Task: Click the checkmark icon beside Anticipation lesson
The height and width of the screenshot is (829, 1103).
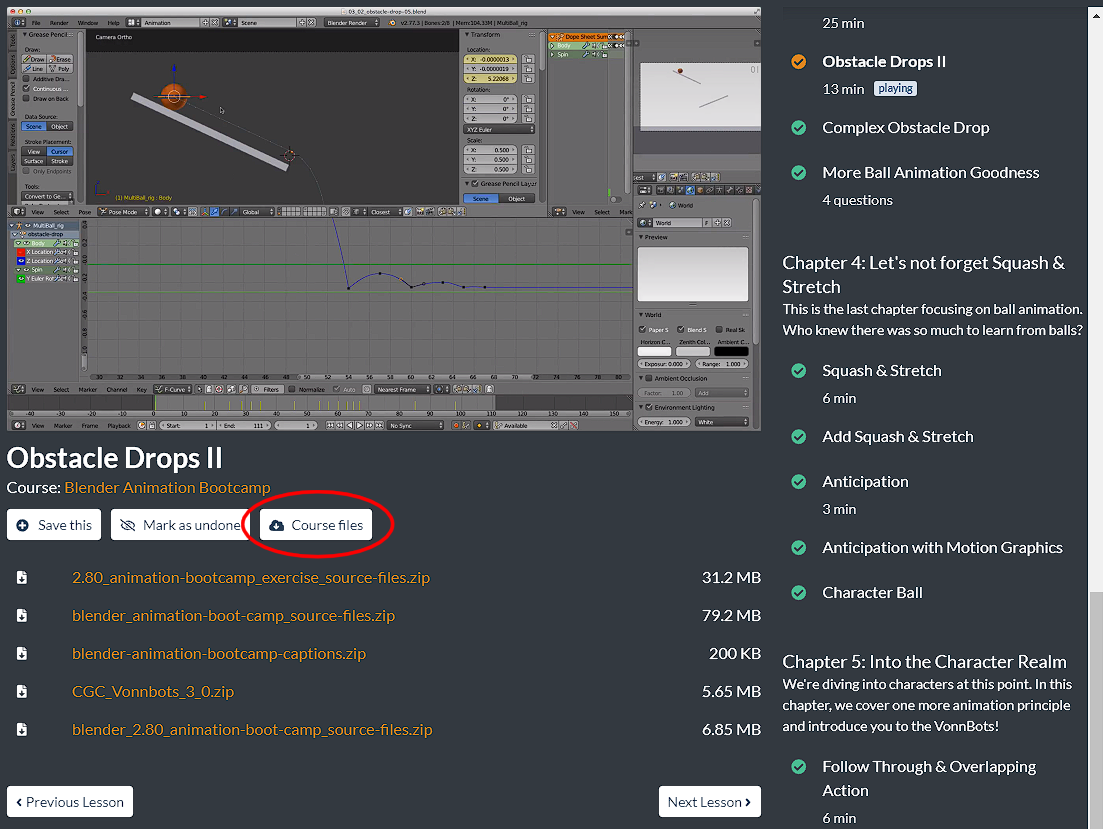Action: [798, 482]
